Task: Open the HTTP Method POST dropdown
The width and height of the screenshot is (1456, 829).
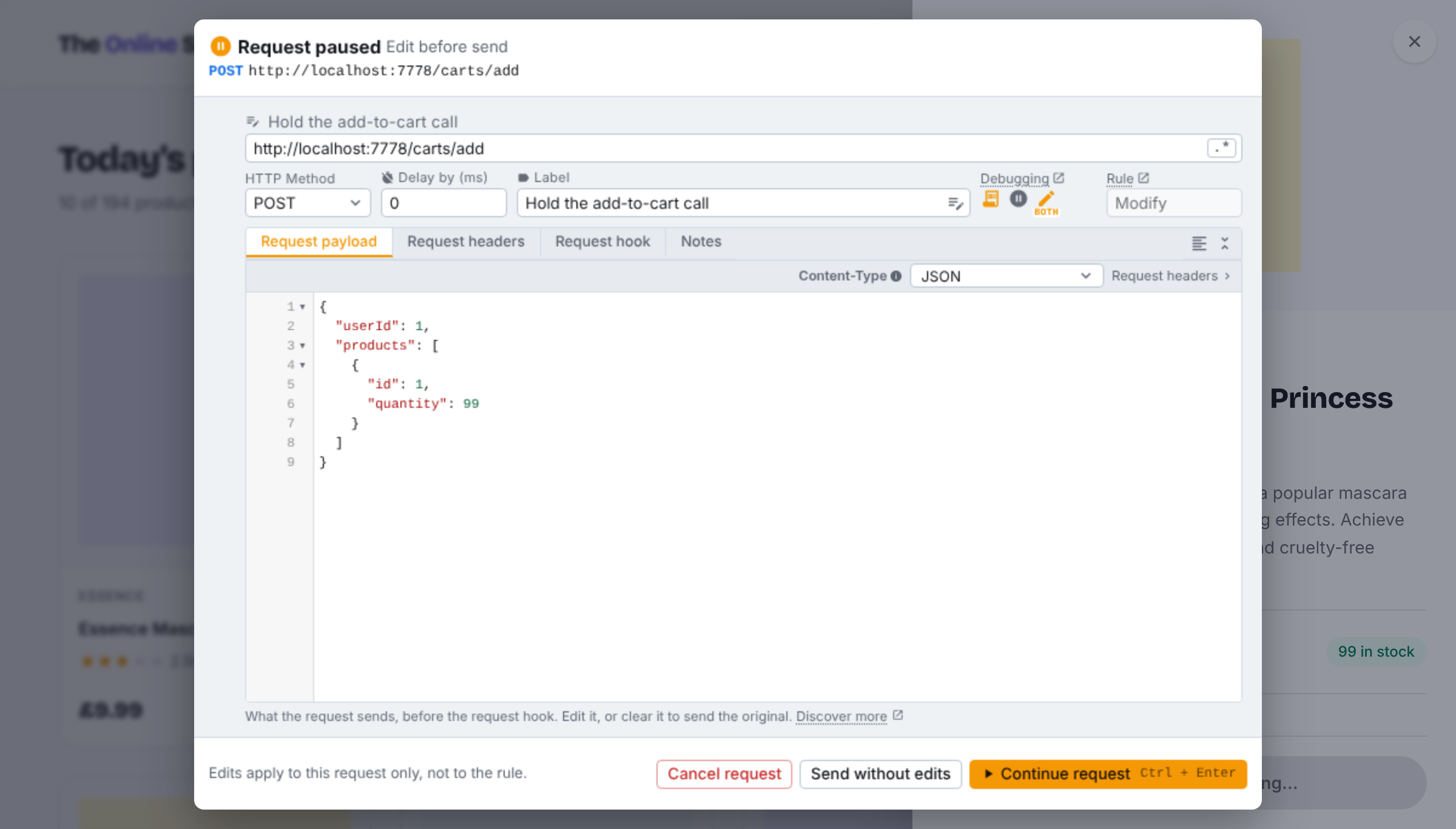Action: point(308,203)
